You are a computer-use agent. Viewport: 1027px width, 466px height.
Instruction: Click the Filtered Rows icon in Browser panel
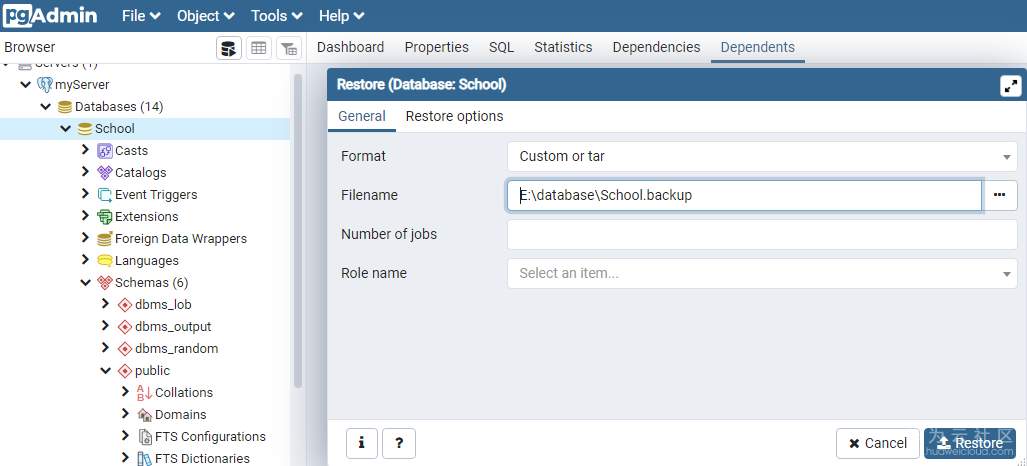pyautogui.click(x=288, y=48)
